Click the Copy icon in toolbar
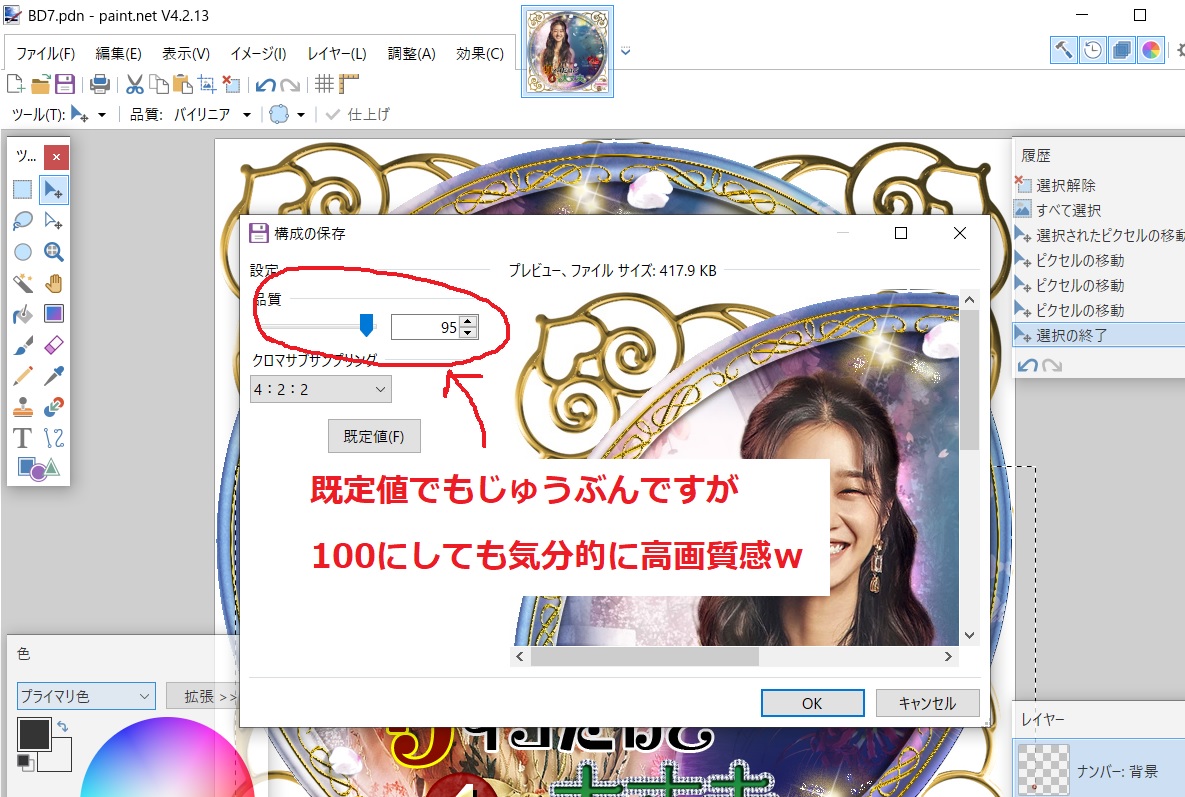 pos(159,84)
